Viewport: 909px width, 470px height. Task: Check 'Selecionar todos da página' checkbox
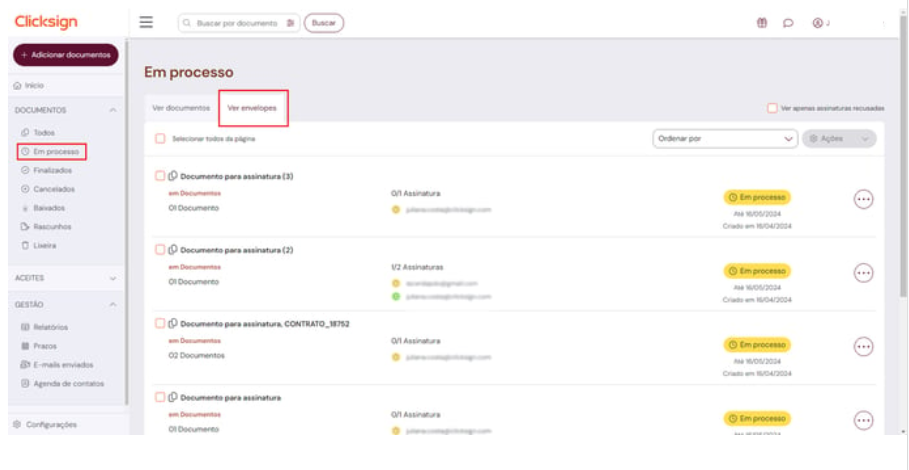(160, 139)
